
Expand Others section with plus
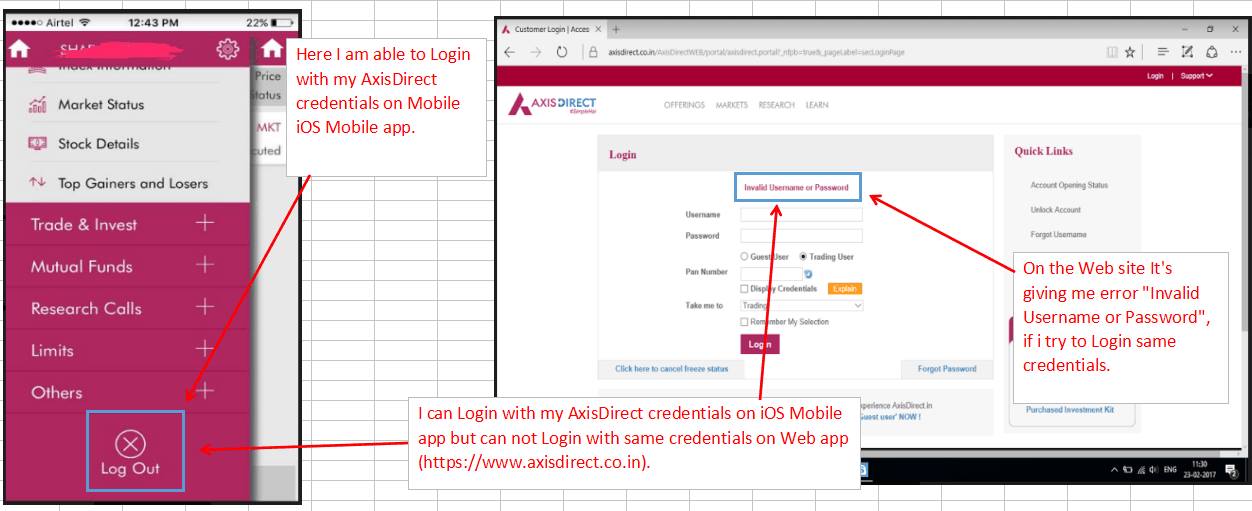[205, 391]
